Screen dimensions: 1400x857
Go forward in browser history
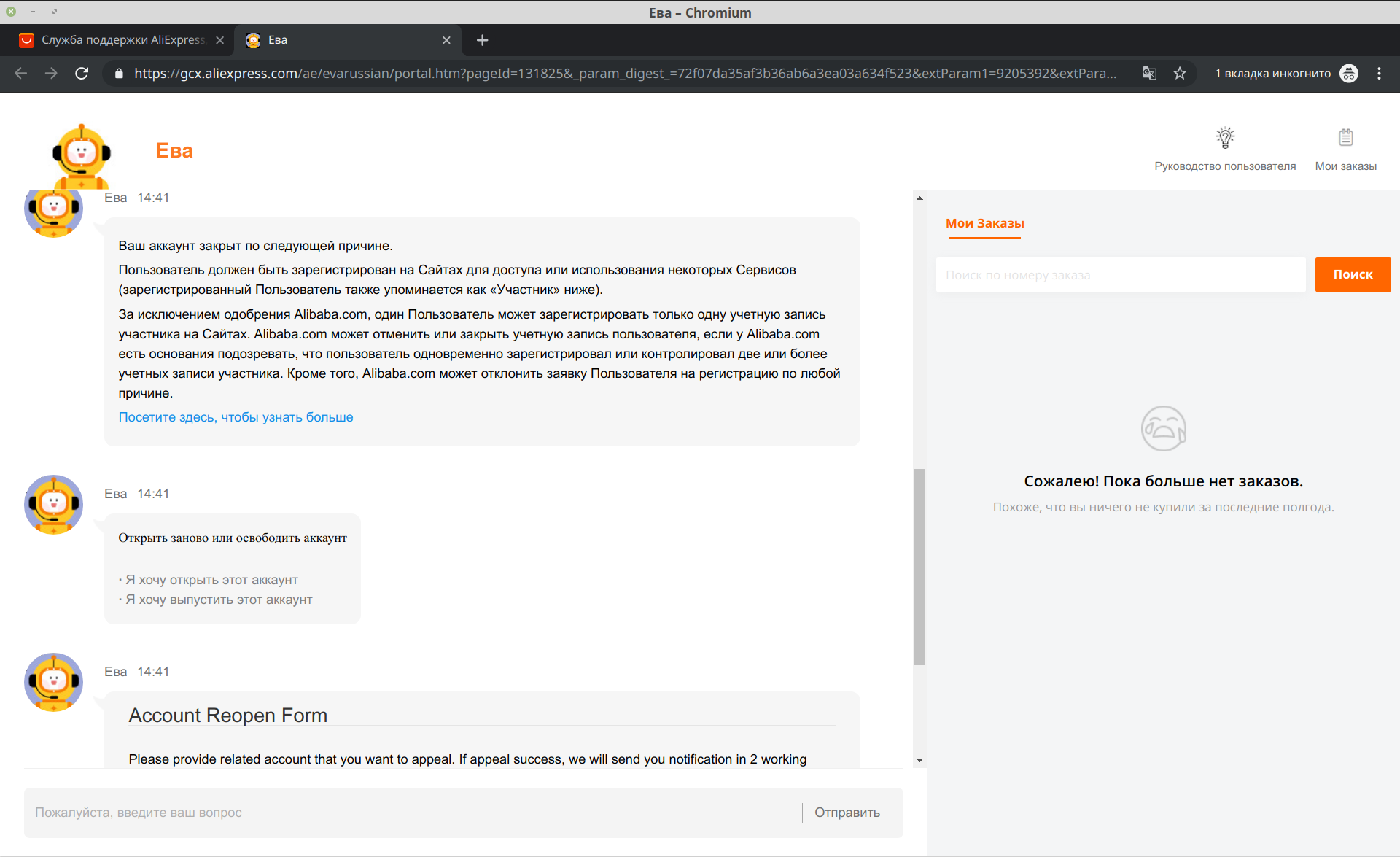[51, 73]
